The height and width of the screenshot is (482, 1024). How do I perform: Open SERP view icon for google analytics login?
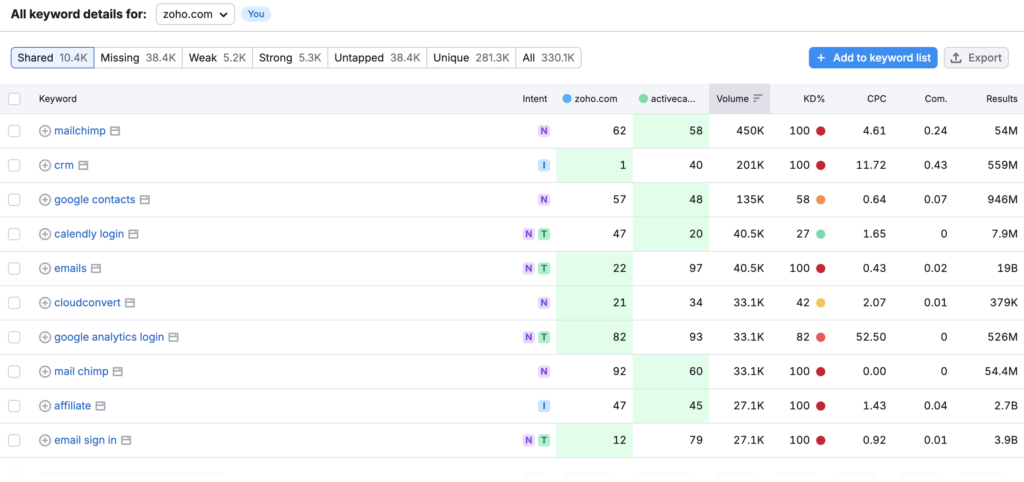point(174,337)
